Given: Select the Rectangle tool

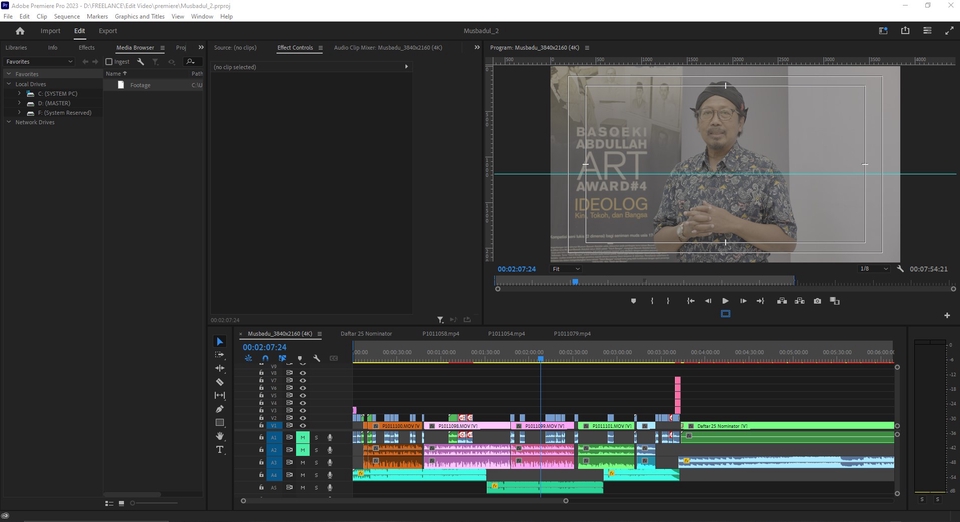Looking at the screenshot, I should (x=220, y=423).
